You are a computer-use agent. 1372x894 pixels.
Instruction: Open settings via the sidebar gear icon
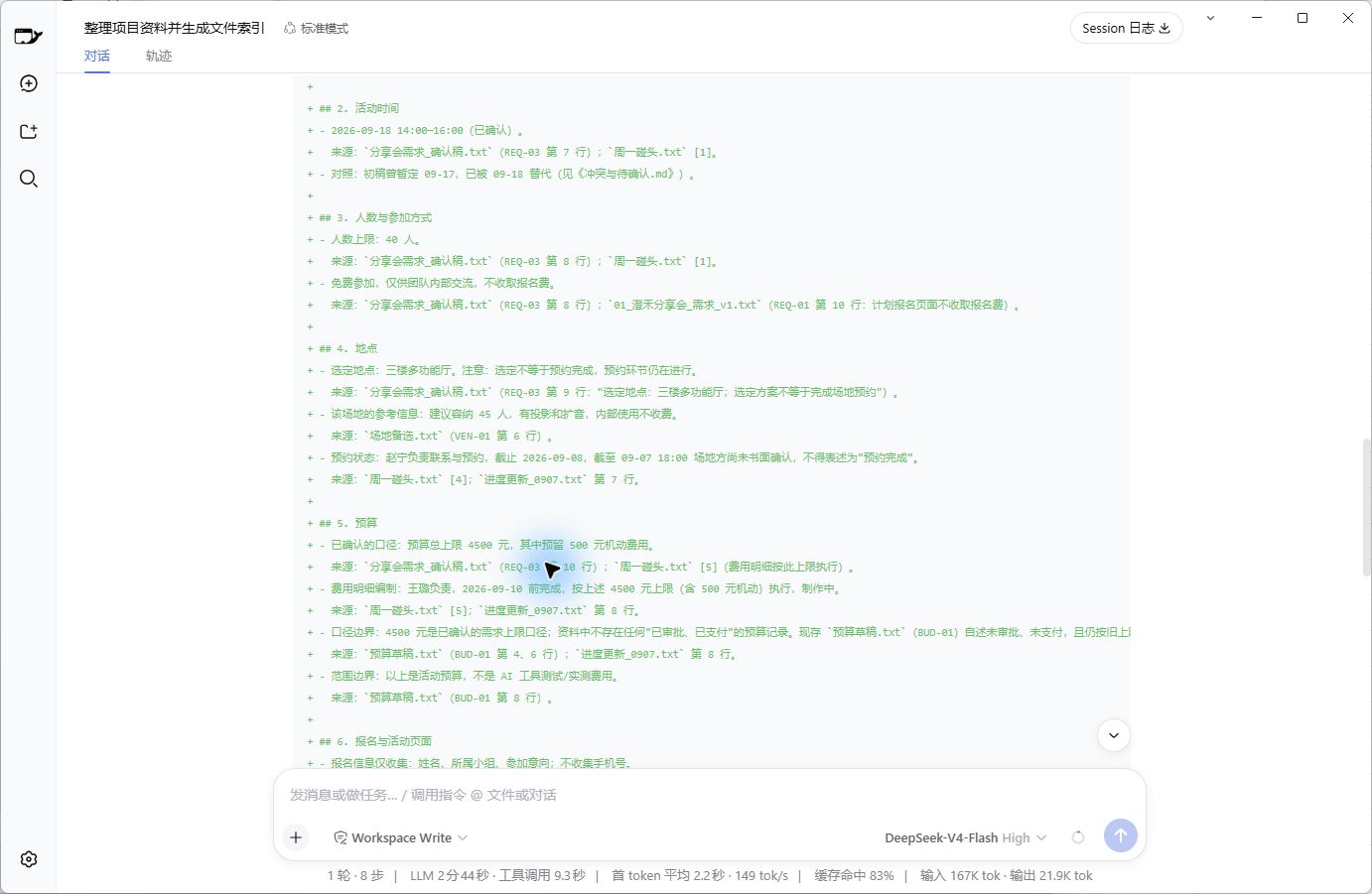pos(29,859)
